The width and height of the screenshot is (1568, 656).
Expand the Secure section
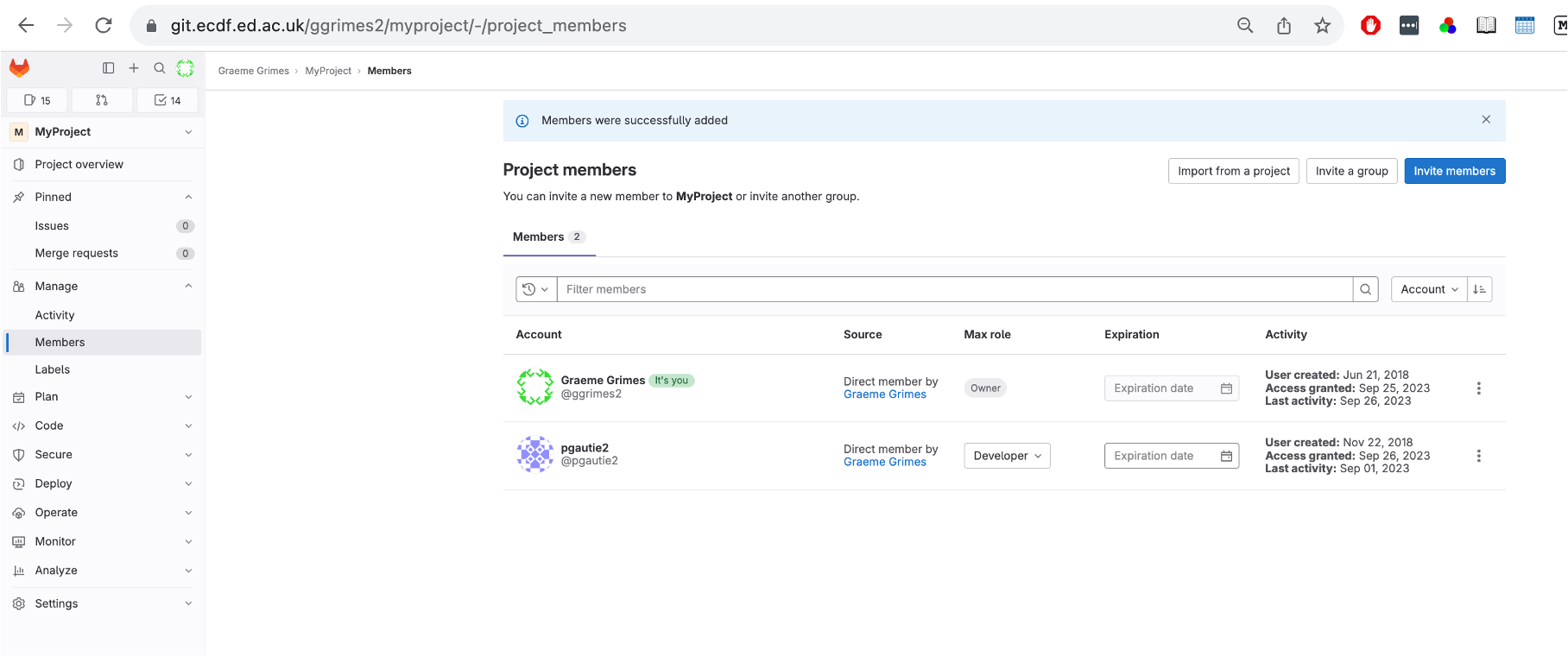[x=188, y=455]
